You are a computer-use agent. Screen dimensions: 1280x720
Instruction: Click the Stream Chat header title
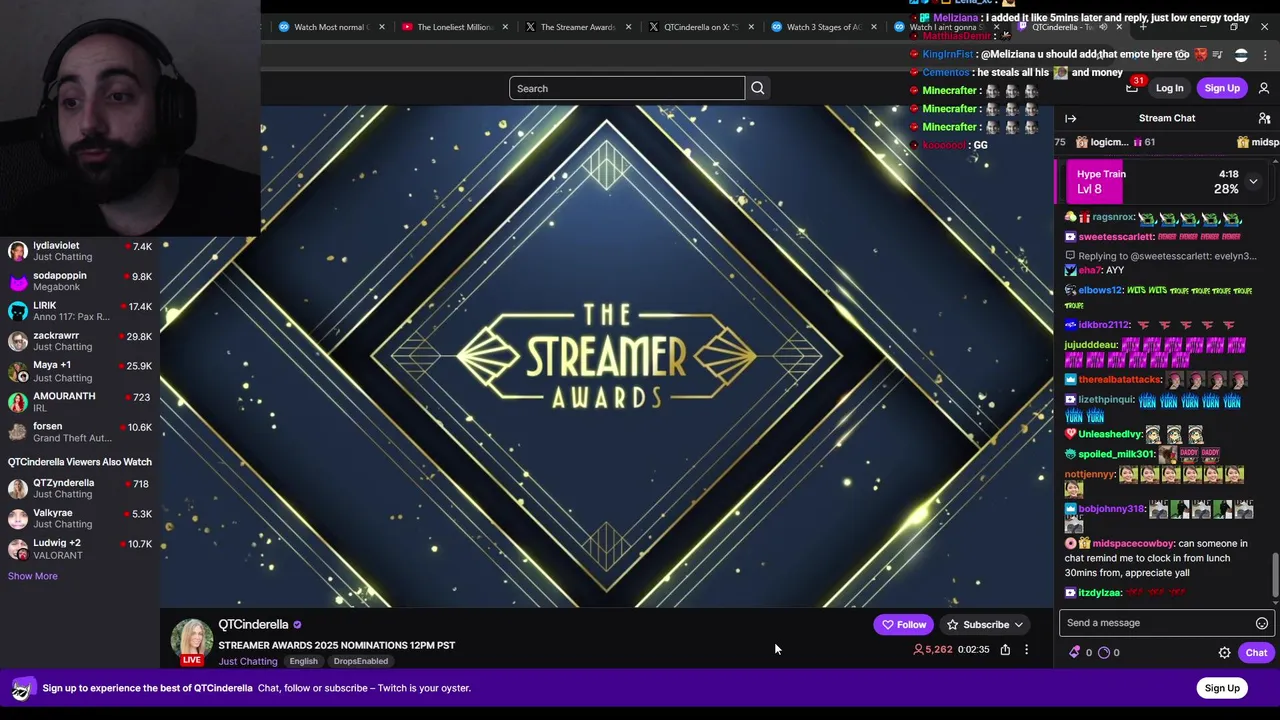coord(1167,118)
